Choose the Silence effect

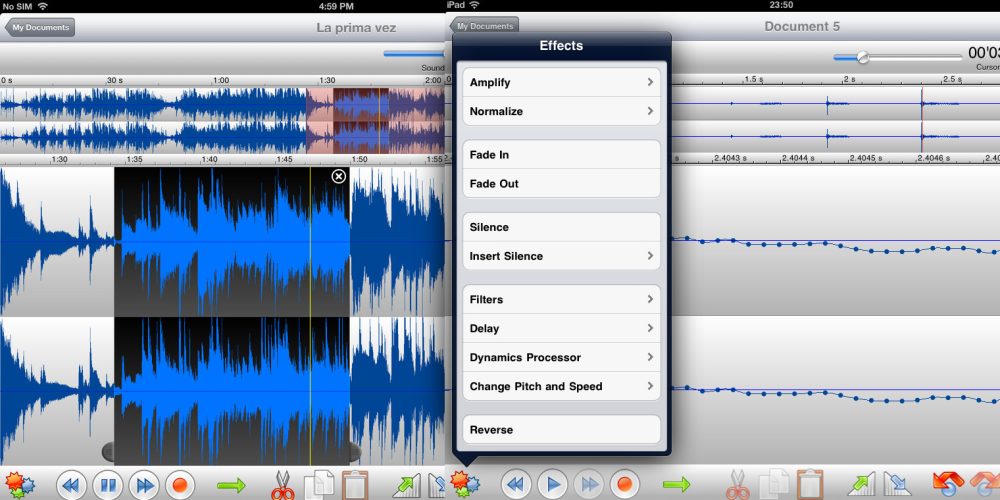[560, 227]
